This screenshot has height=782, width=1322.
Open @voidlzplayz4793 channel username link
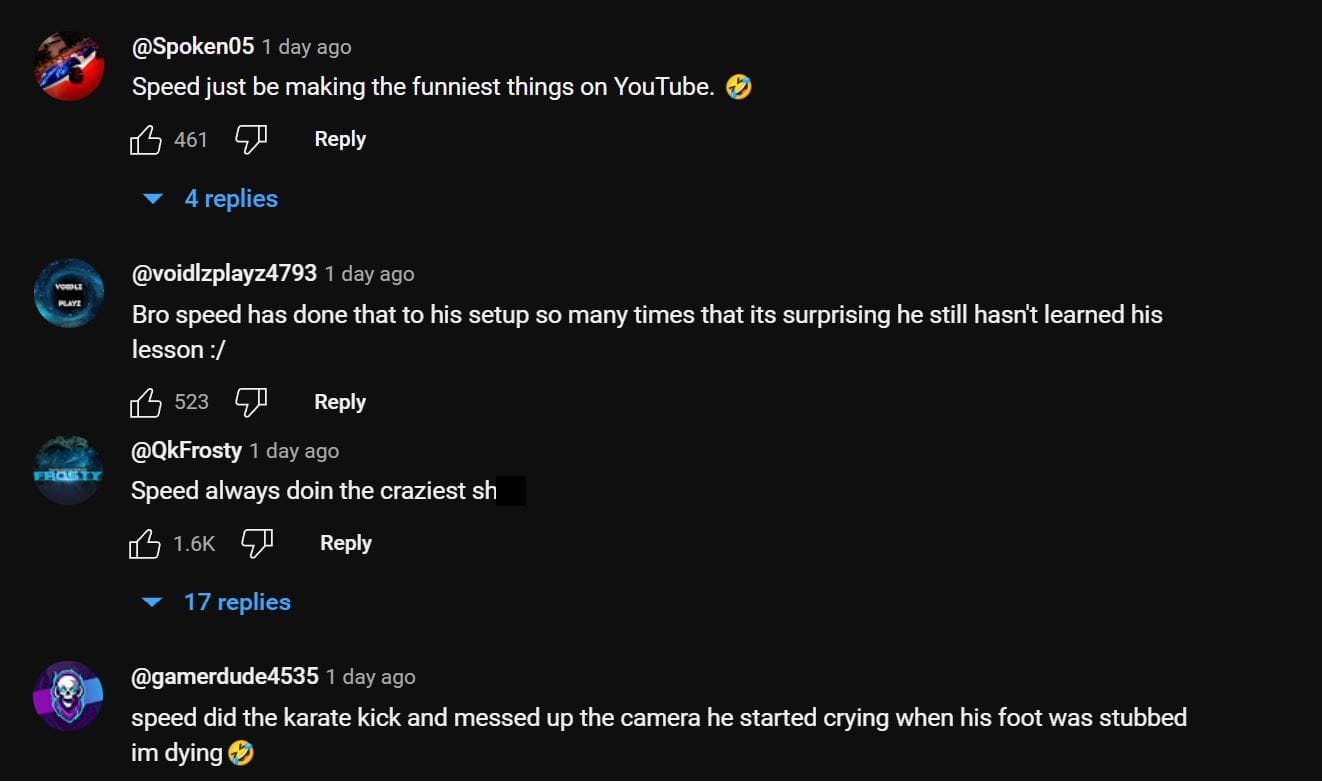(x=224, y=273)
